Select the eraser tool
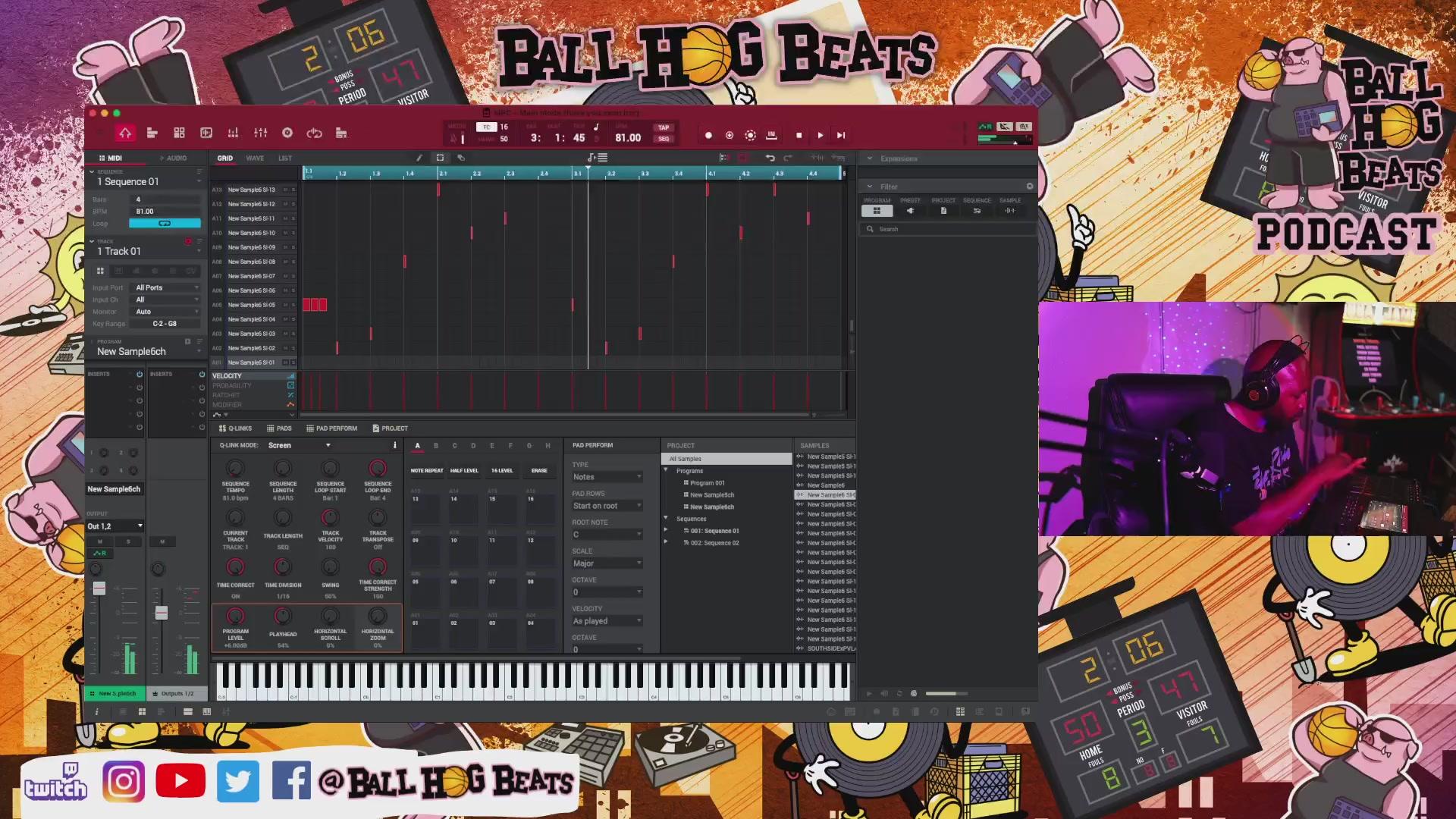 [x=461, y=158]
